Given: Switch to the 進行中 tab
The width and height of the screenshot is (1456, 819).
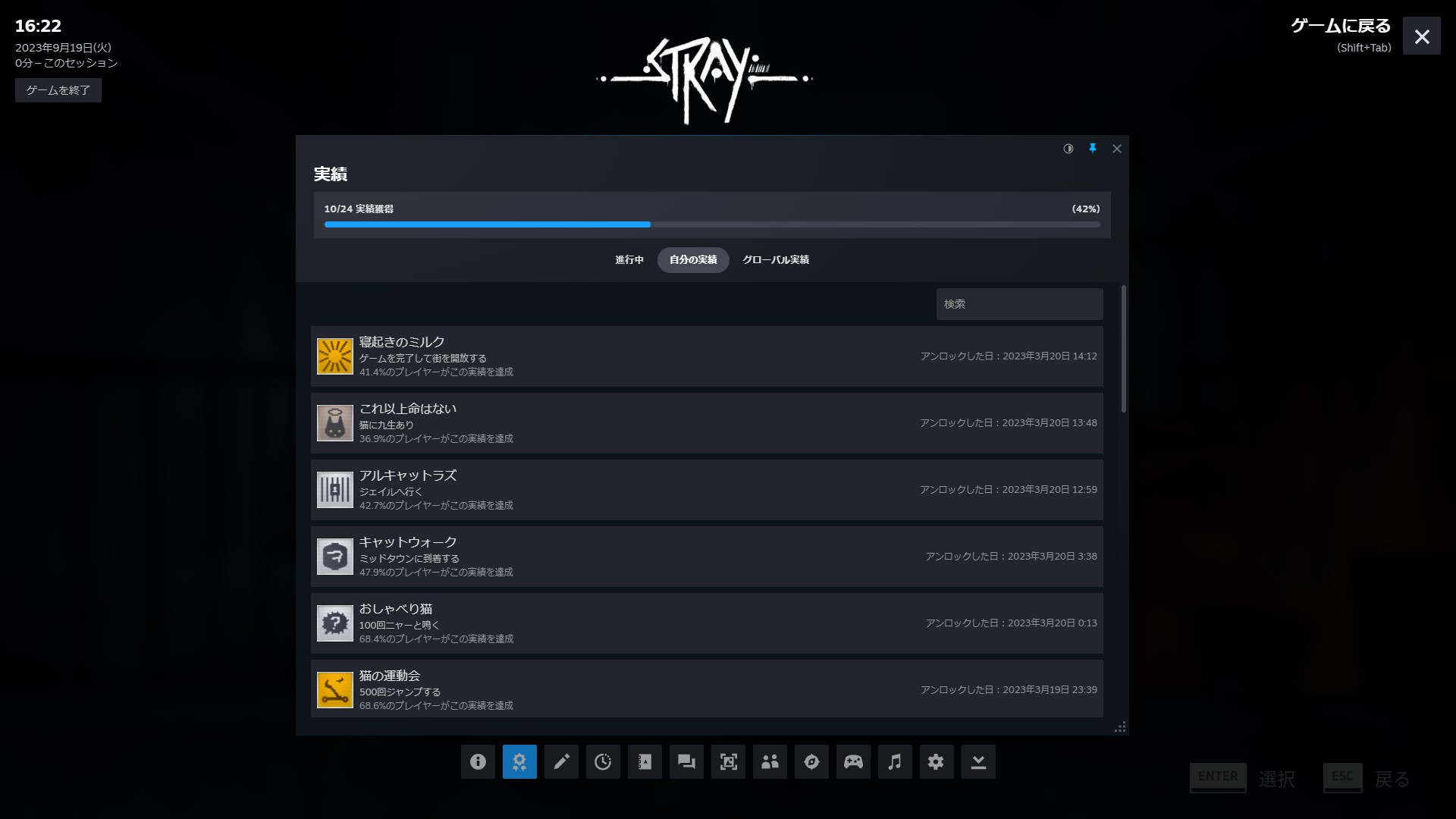Looking at the screenshot, I should pyautogui.click(x=629, y=259).
